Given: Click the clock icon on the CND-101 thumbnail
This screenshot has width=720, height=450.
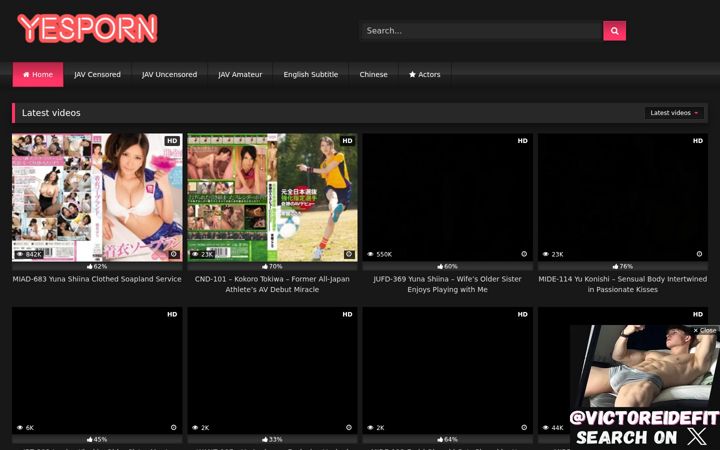Looking at the screenshot, I should pyautogui.click(x=349, y=254).
